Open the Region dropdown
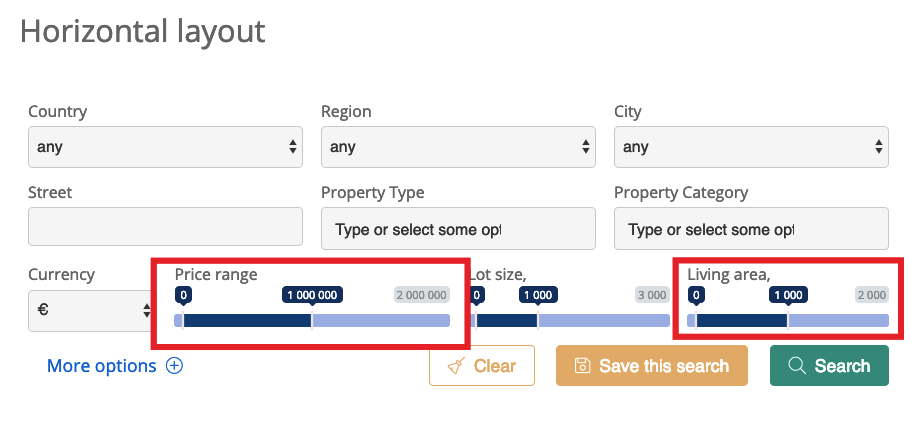 [458, 147]
